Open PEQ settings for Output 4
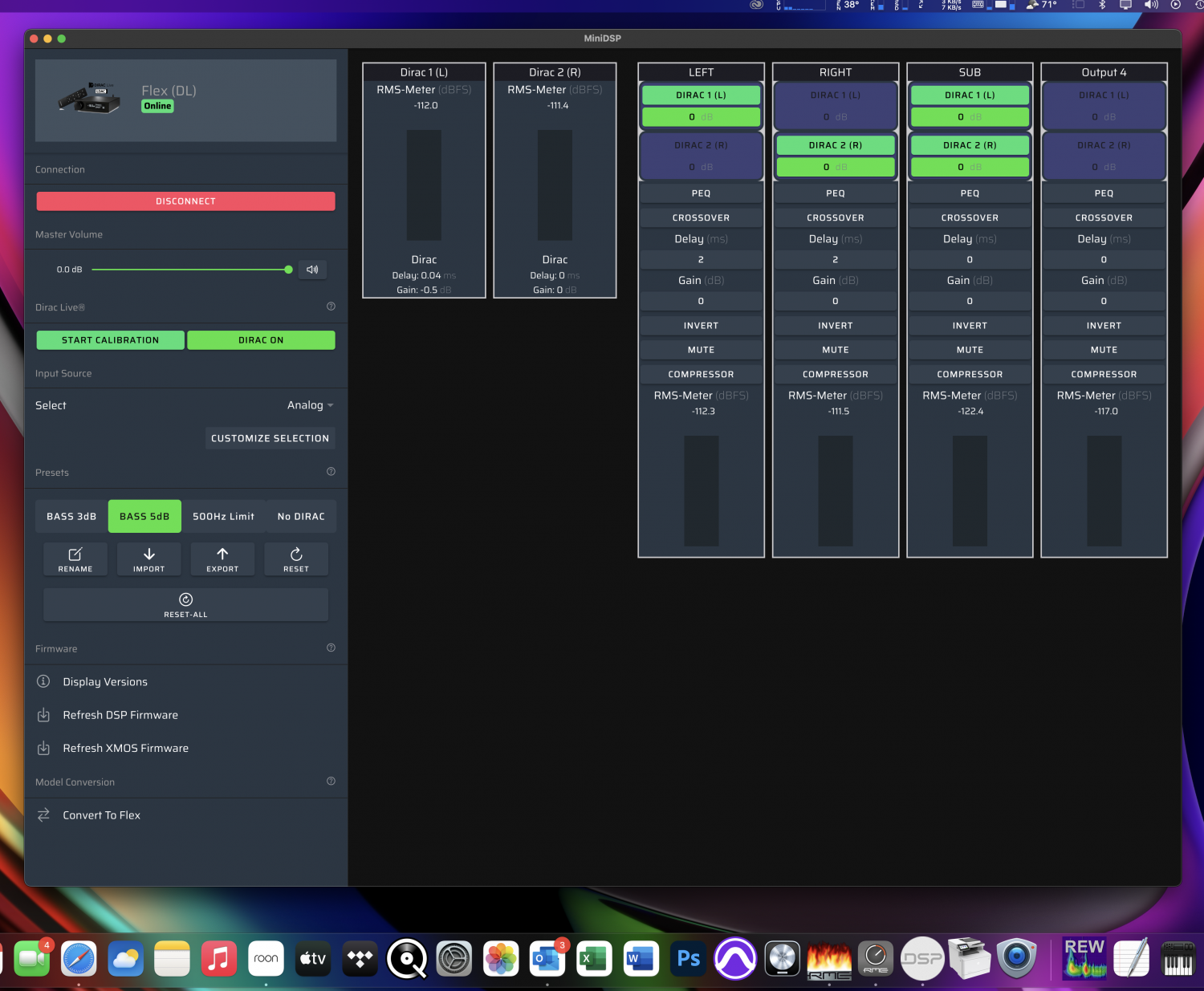Screen dimensions: 1204x991 tap(1104, 193)
